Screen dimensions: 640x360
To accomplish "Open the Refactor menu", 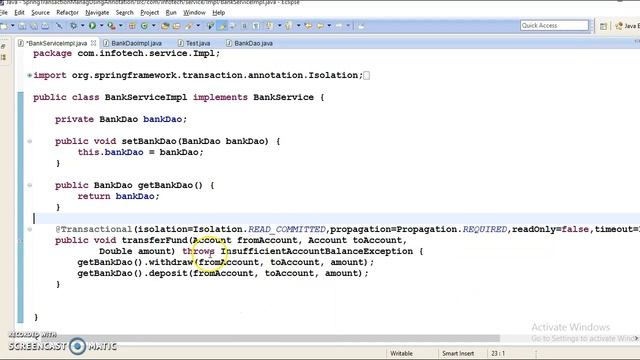I will click(67, 13).
